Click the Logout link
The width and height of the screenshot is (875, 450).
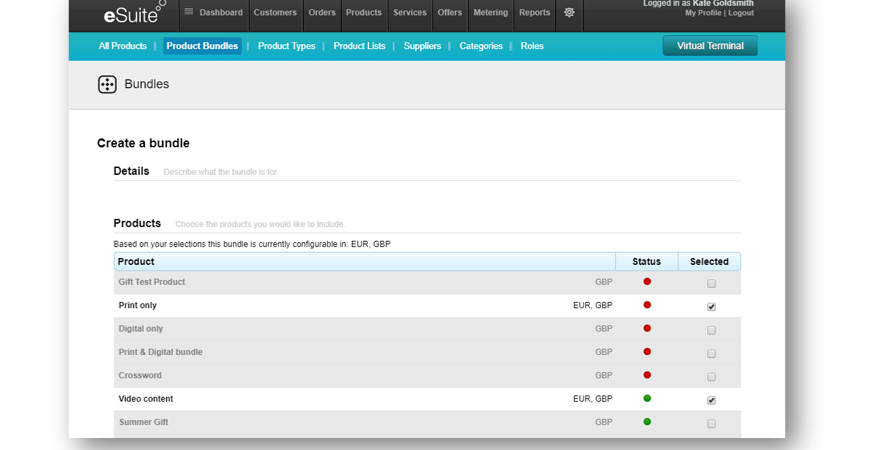tap(741, 13)
